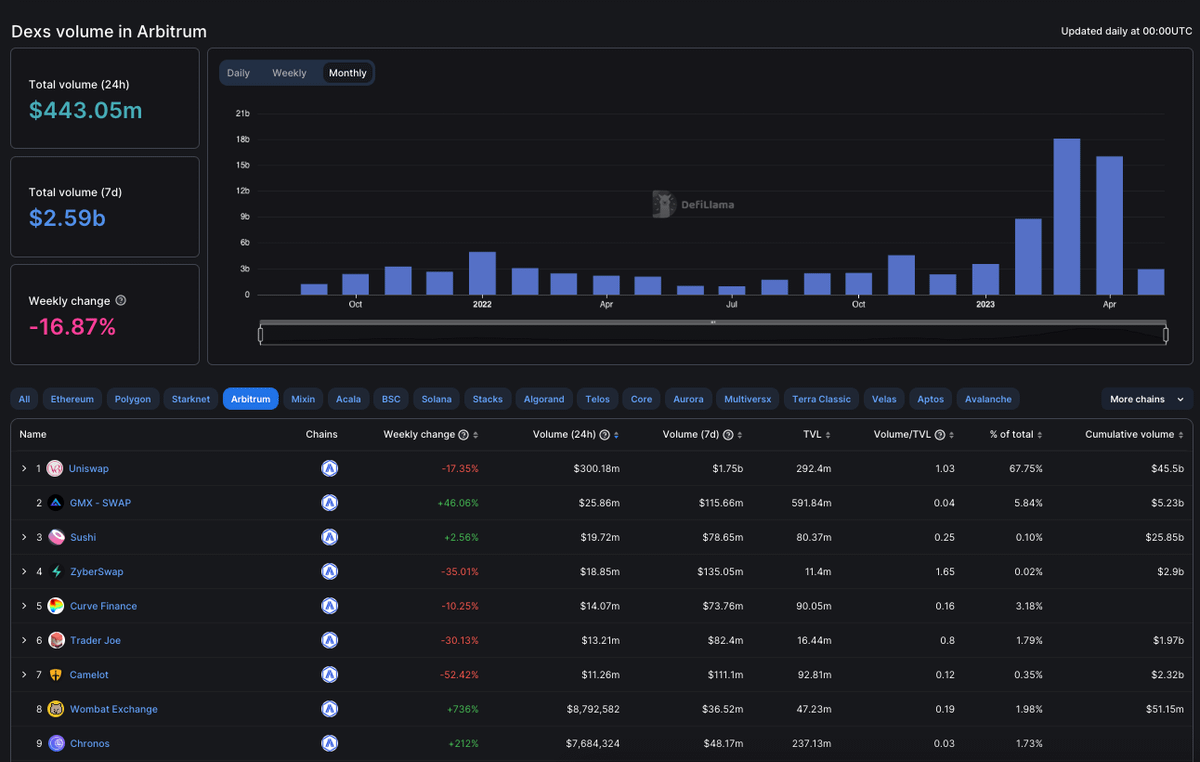The width and height of the screenshot is (1200, 762).
Task: Switch chart to Daily view
Action: tap(238, 73)
